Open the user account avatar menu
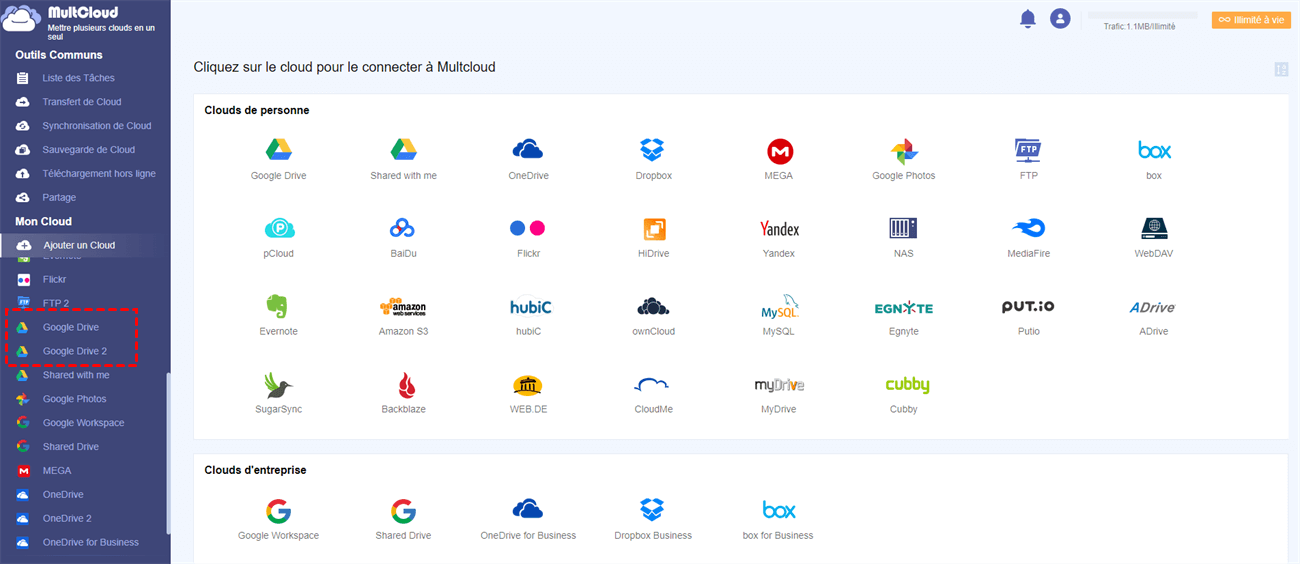Screen dimensions: 1300x564 point(1060,19)
